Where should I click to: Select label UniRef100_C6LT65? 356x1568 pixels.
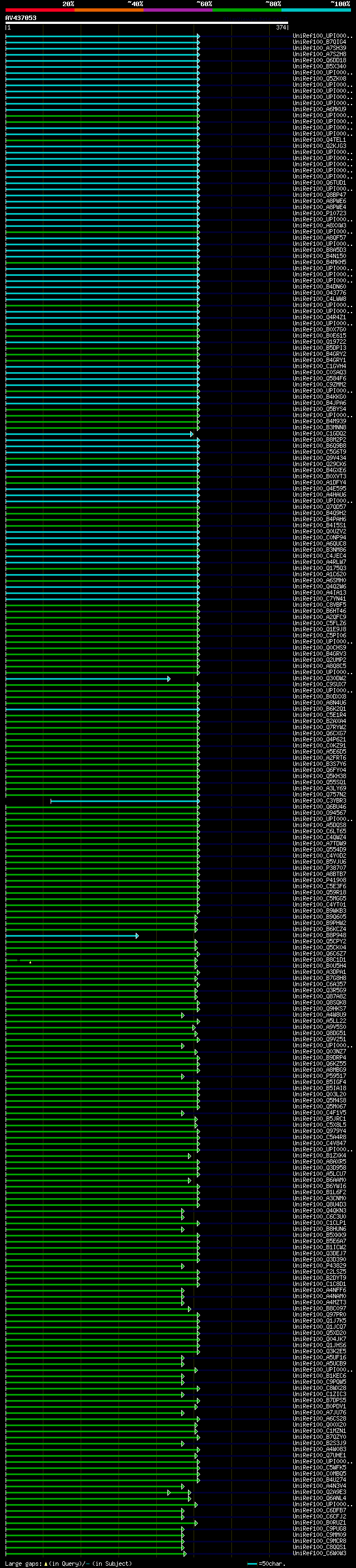pyautogui.click(x=319, y=832)
